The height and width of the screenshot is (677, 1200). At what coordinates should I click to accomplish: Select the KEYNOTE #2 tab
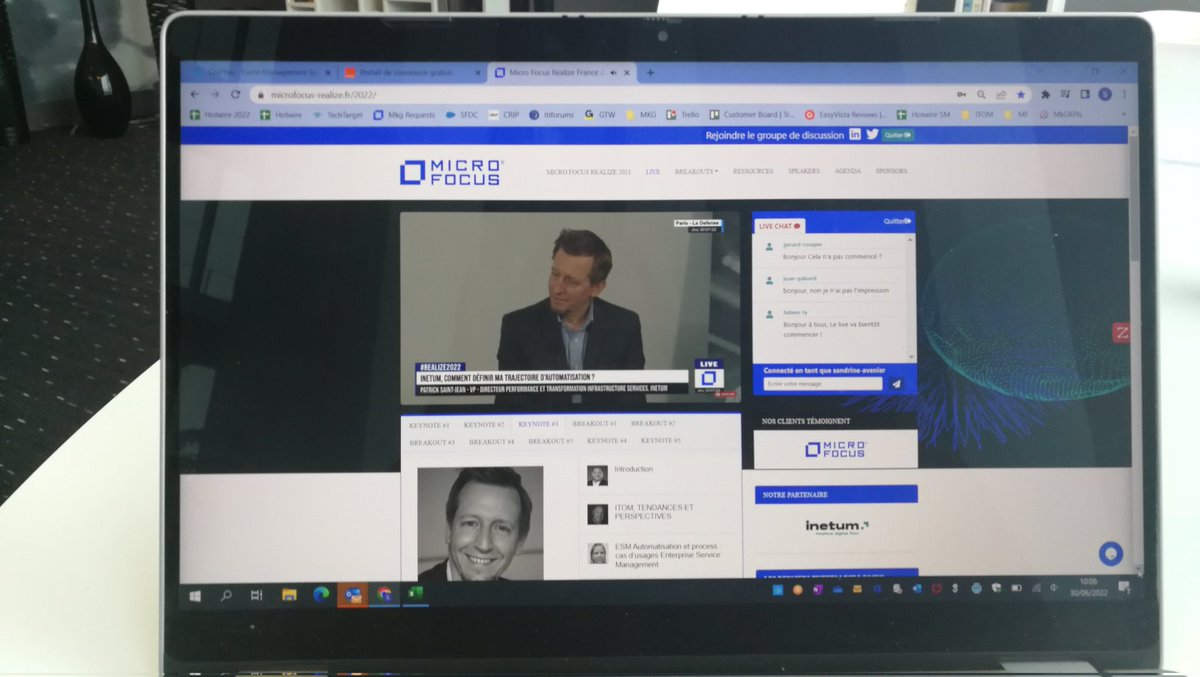484,425
